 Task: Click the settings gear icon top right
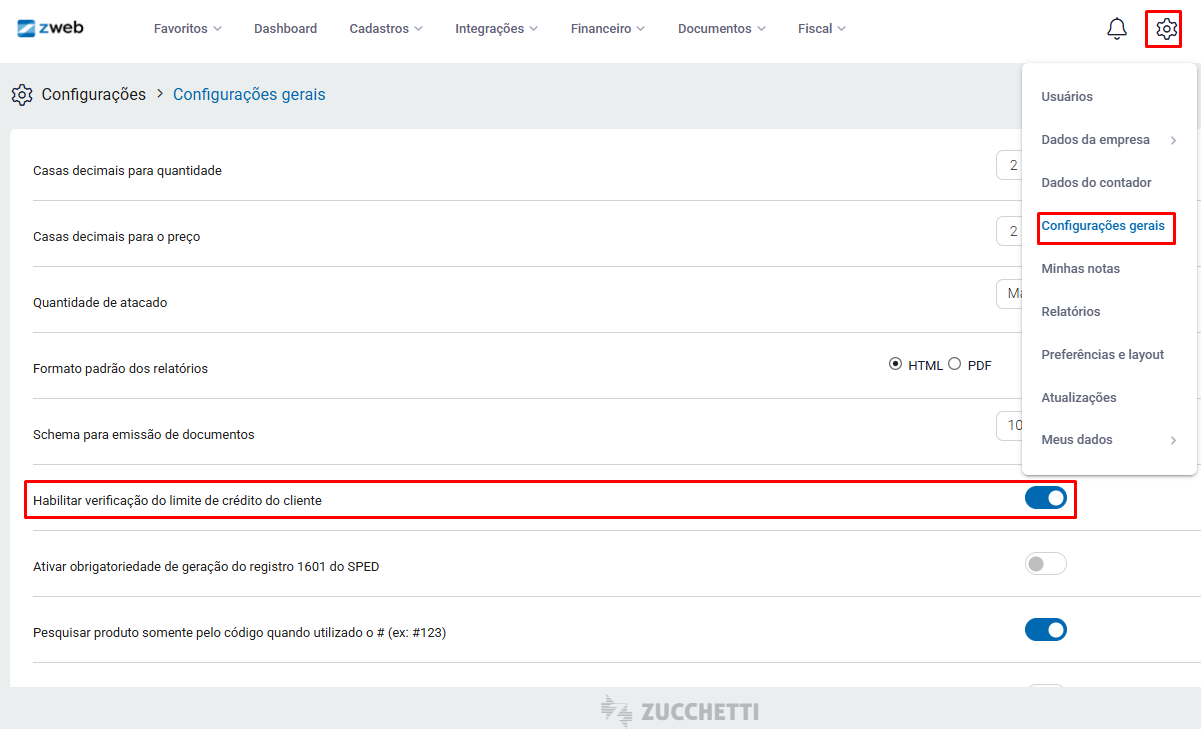tap(1165, 29)
